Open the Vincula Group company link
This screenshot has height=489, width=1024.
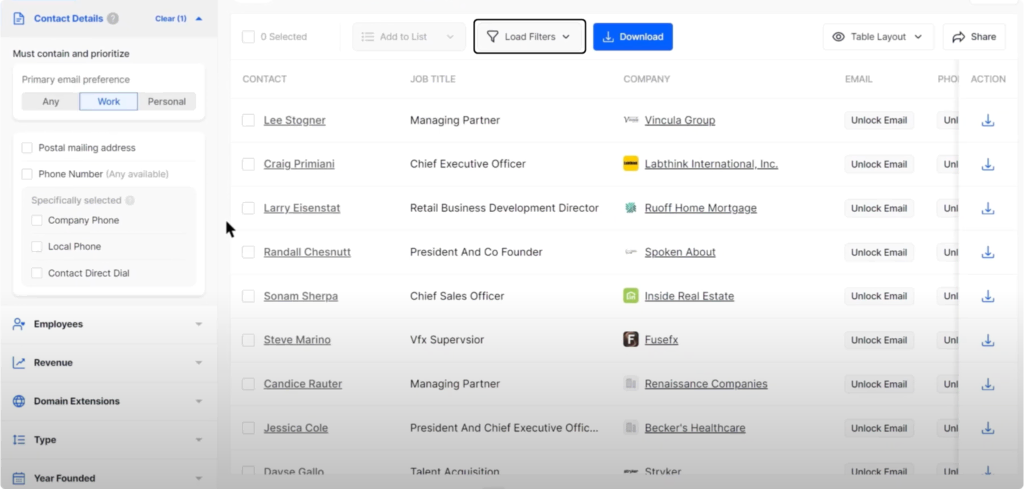click(679, 121)
